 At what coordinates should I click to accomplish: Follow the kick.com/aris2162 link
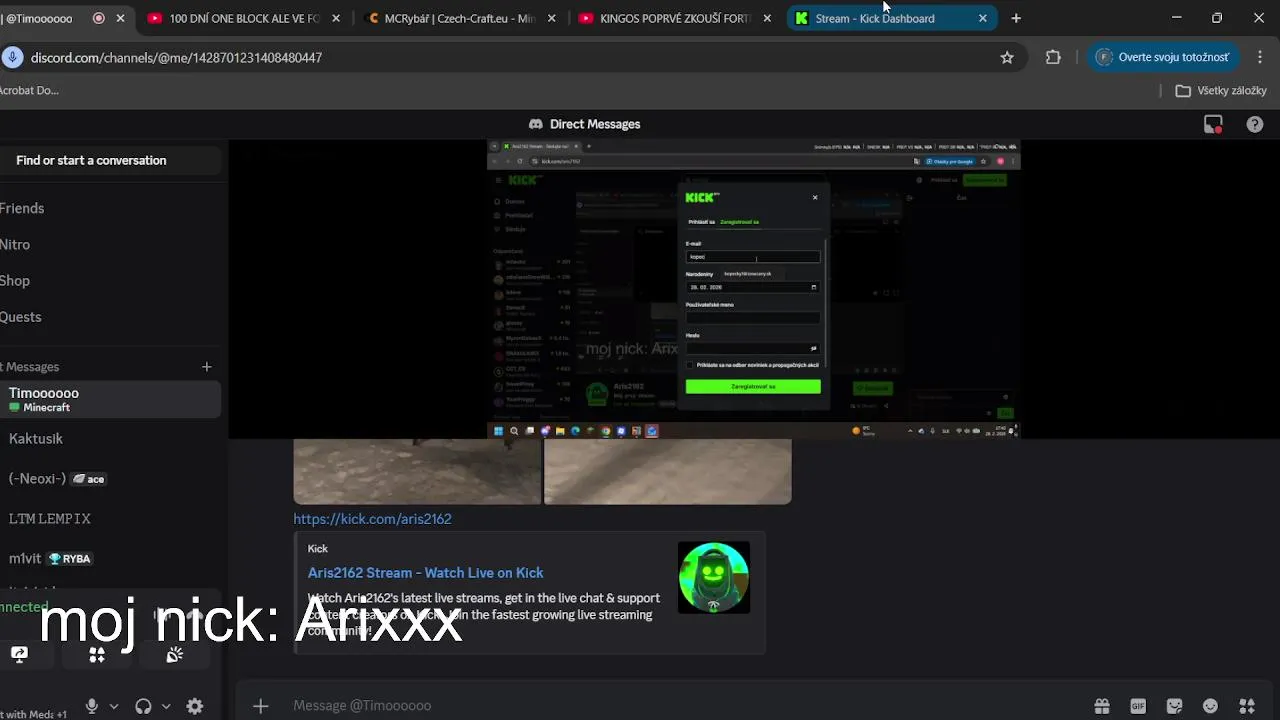372,519
